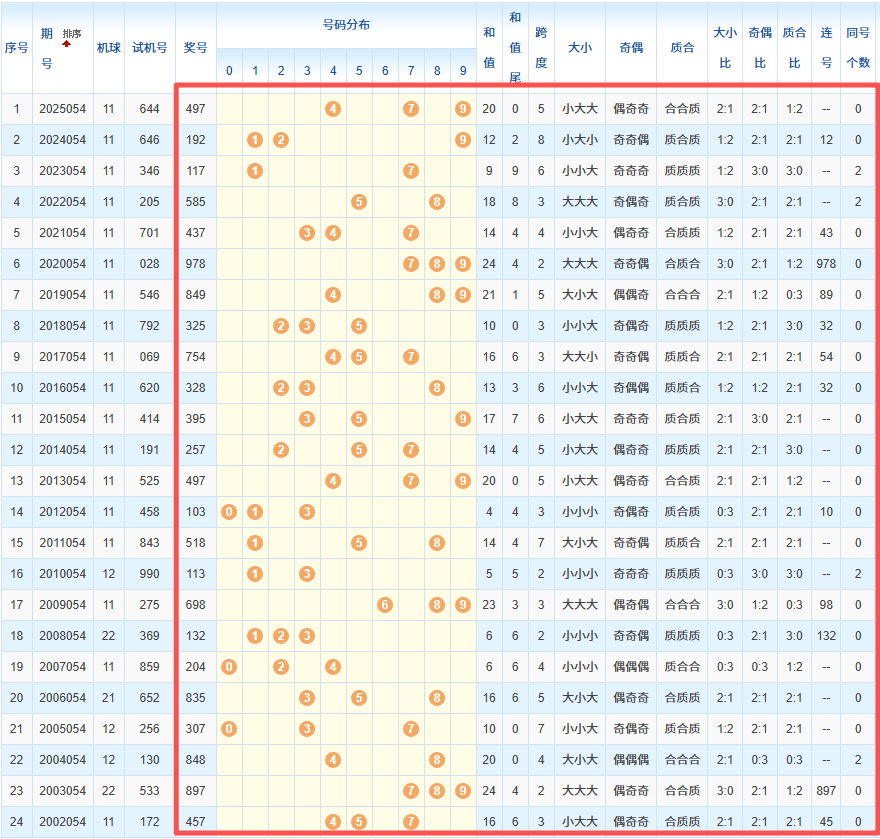Click the orange 3 ball in period 2010054 row
This screenshot has width=880, height=839.
tap(307, 574)
